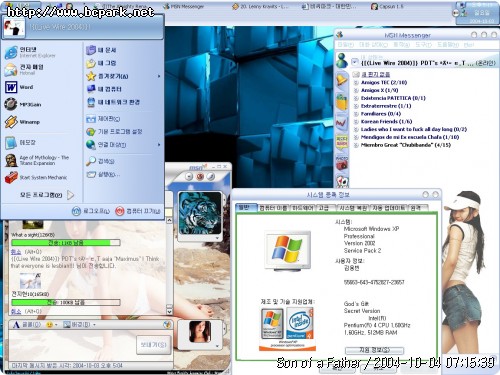Click the red round icon below msn logo
500x375 pixels.
(x=200, y=177)
